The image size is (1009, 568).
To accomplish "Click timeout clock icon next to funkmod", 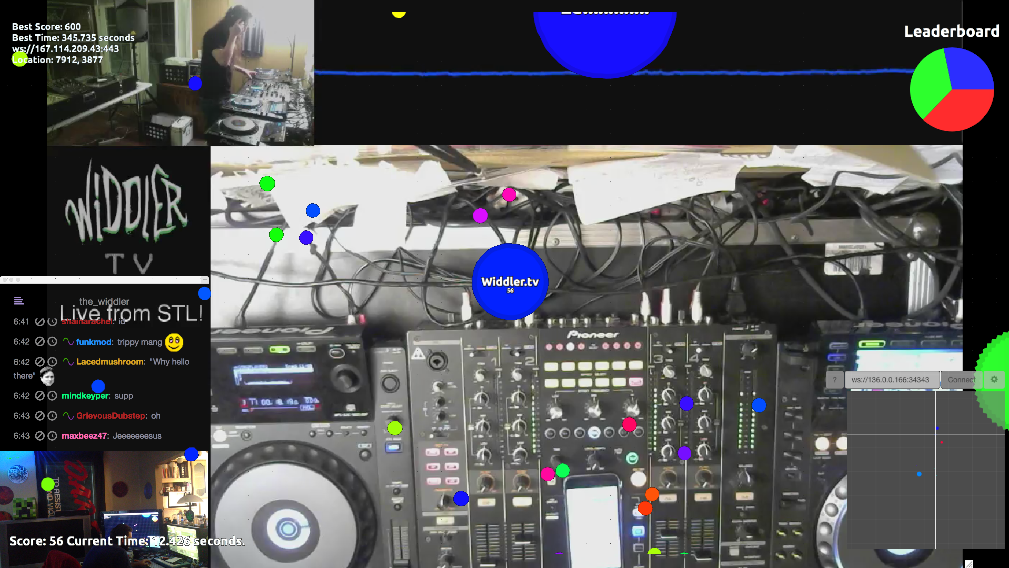I will click(x=52, y=342).
